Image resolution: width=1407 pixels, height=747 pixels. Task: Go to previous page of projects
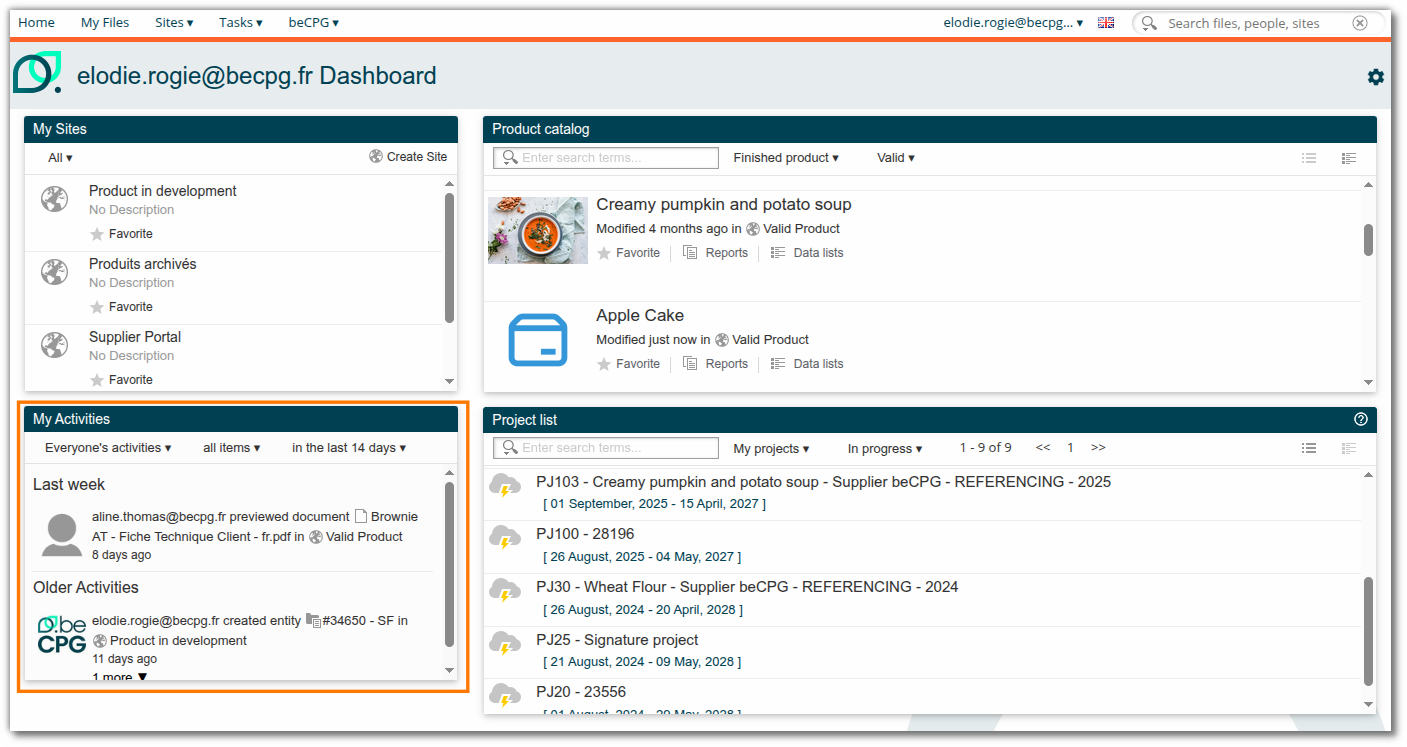(1043, 448)
